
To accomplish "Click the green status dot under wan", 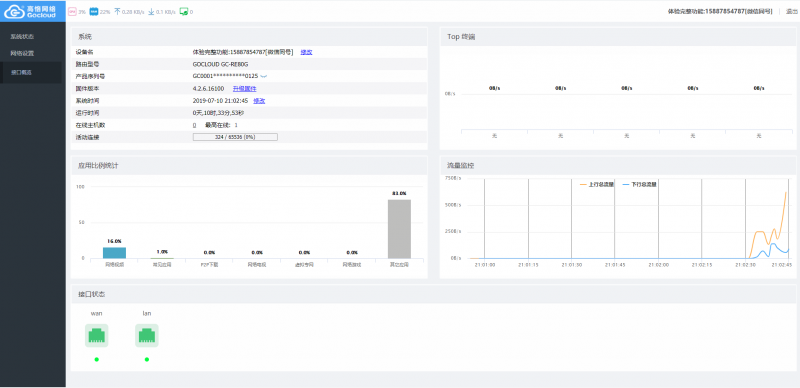I will (96, 359).
